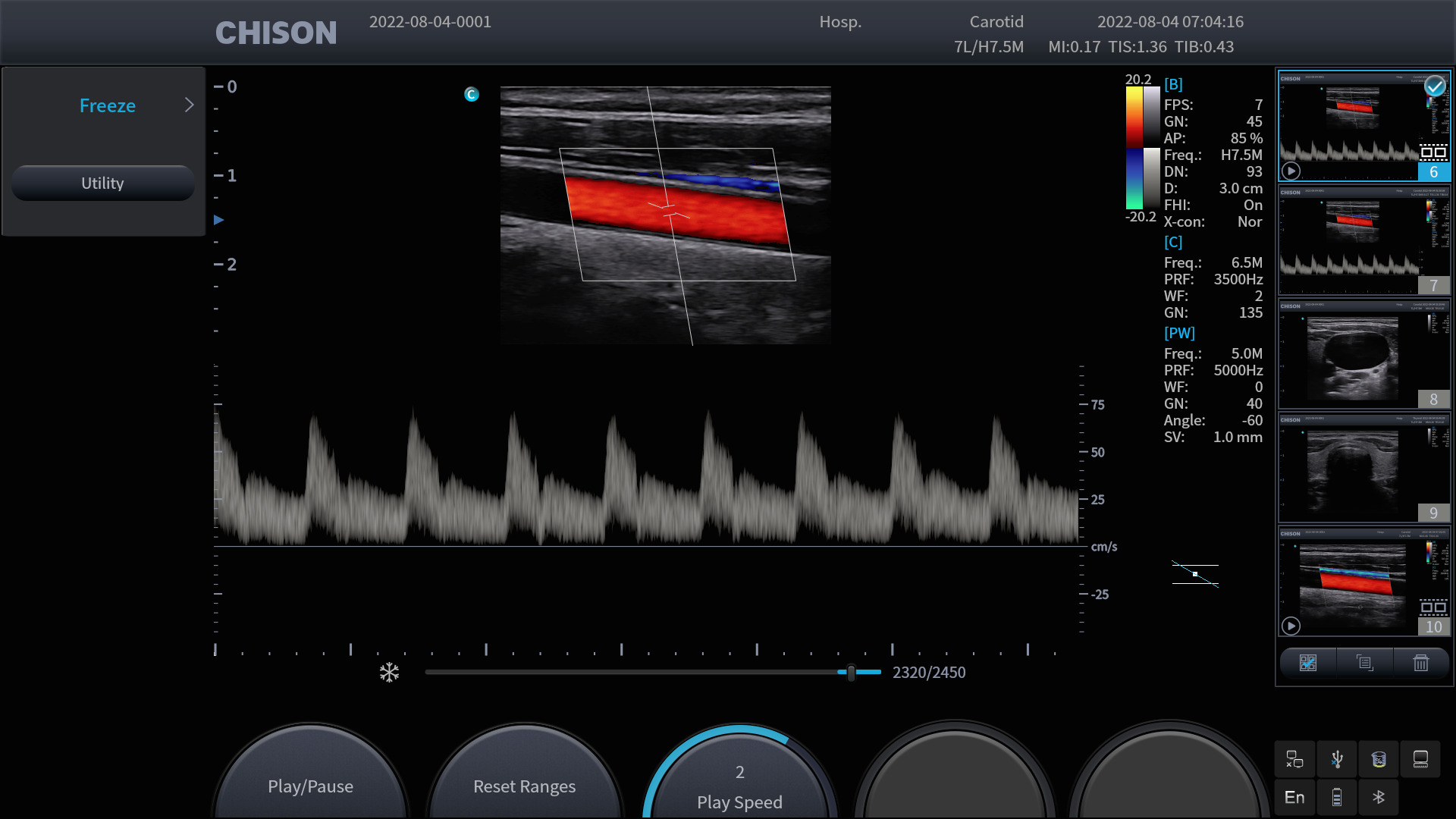The height and width of the screenshot is (819, 1456).
Task: Click the blue C color mode indicator
Action: point(472,94)
